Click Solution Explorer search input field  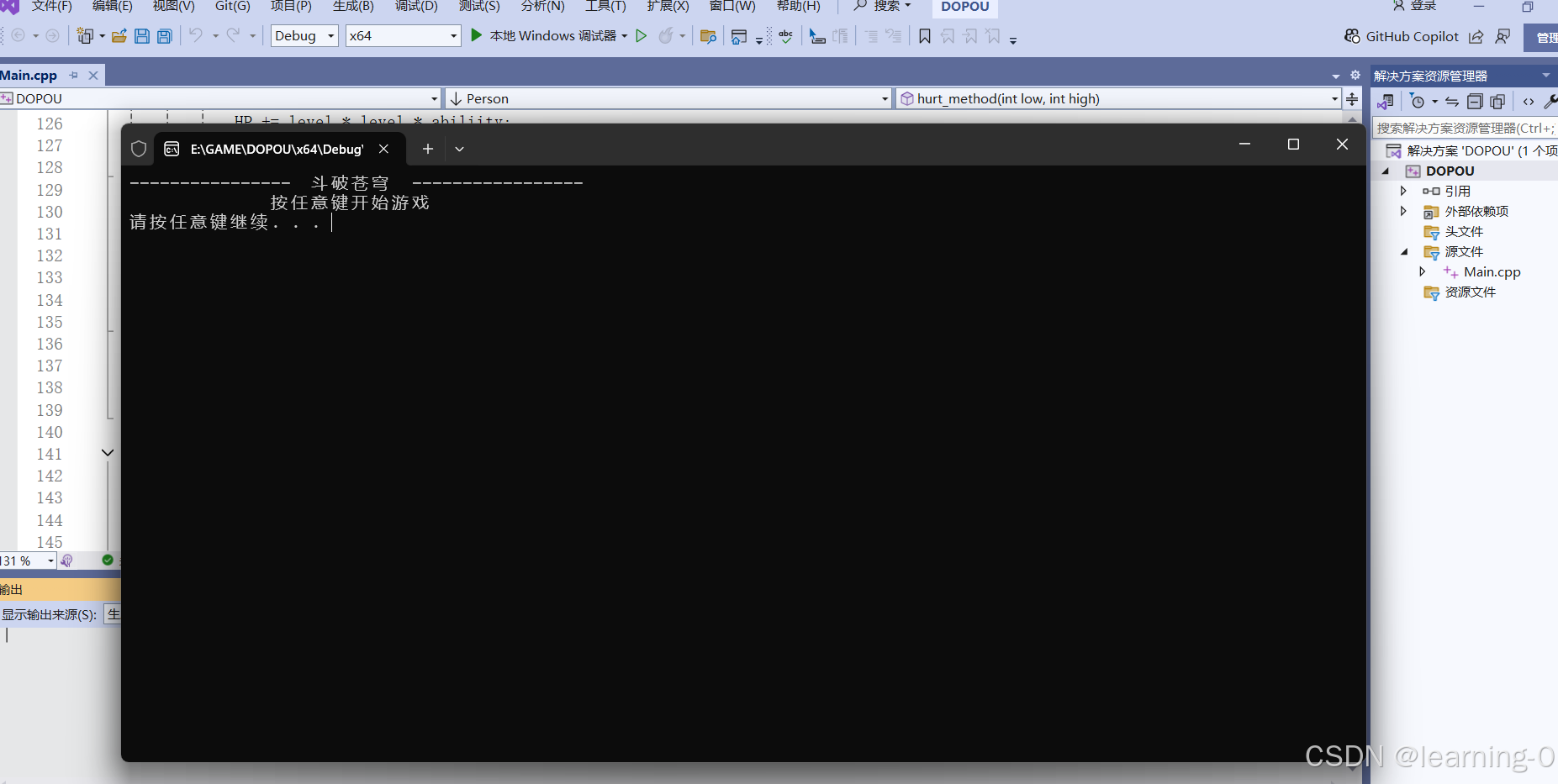(1465, 128)
